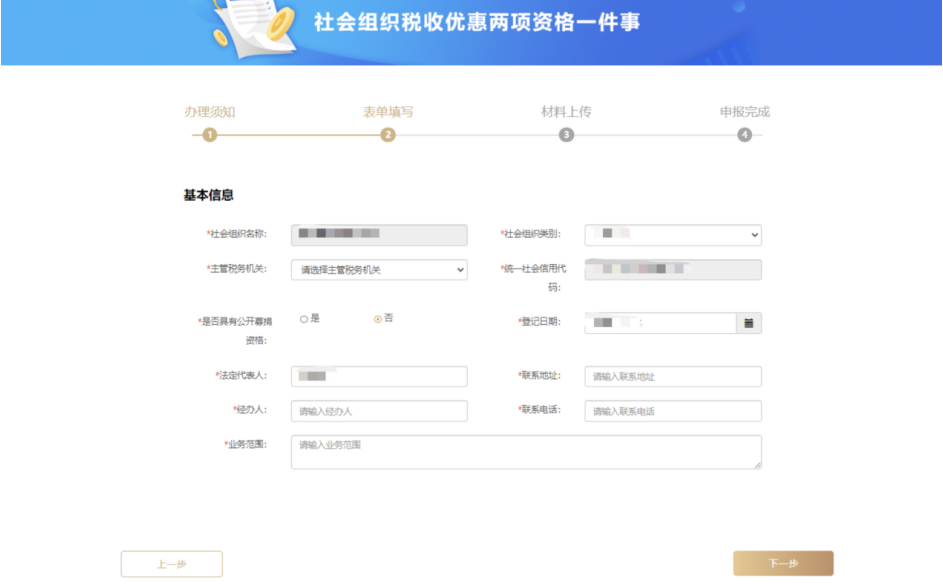Open the registration date calendar picker
Viewport: 943px width, 585px height.
tap(748, 323)
